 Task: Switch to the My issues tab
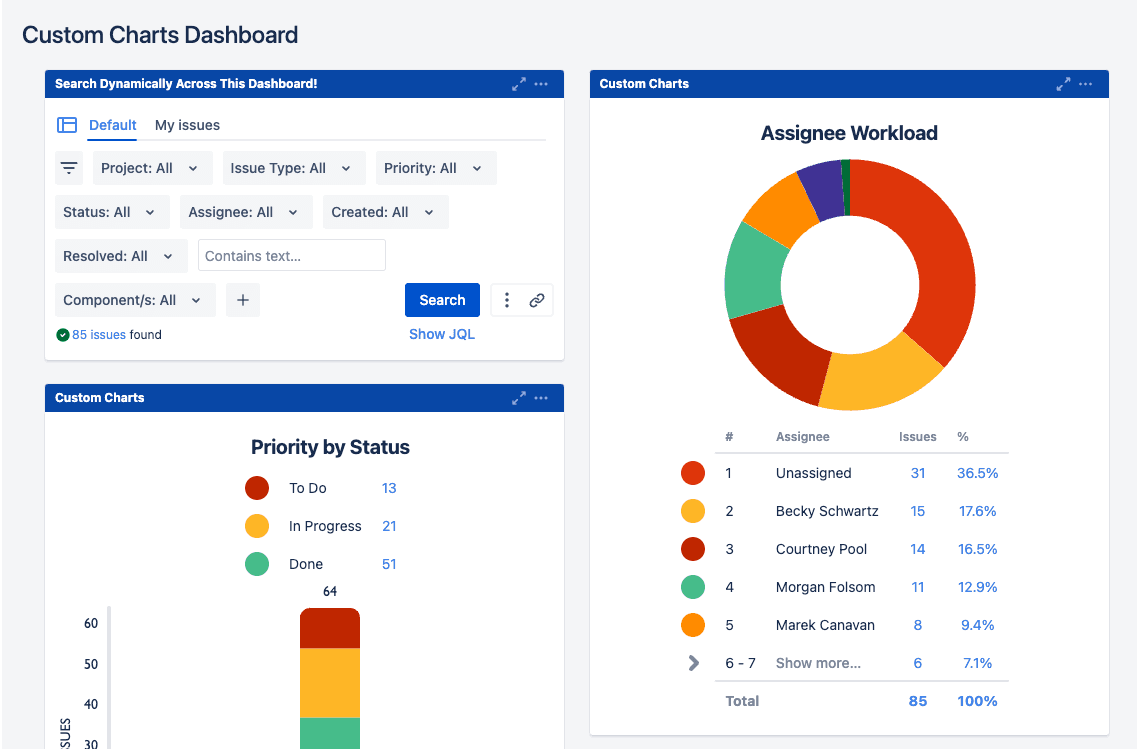click(187, 125)
